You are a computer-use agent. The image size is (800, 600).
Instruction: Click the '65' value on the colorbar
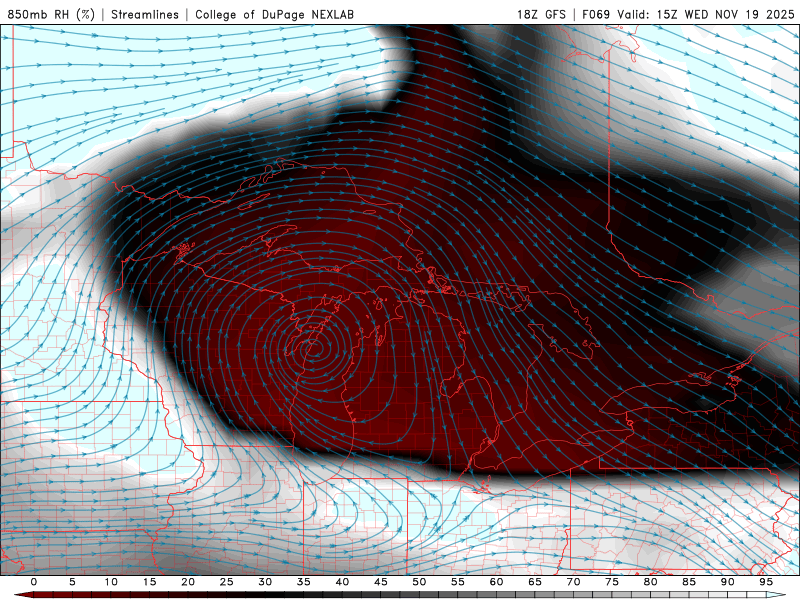[535, 582]
